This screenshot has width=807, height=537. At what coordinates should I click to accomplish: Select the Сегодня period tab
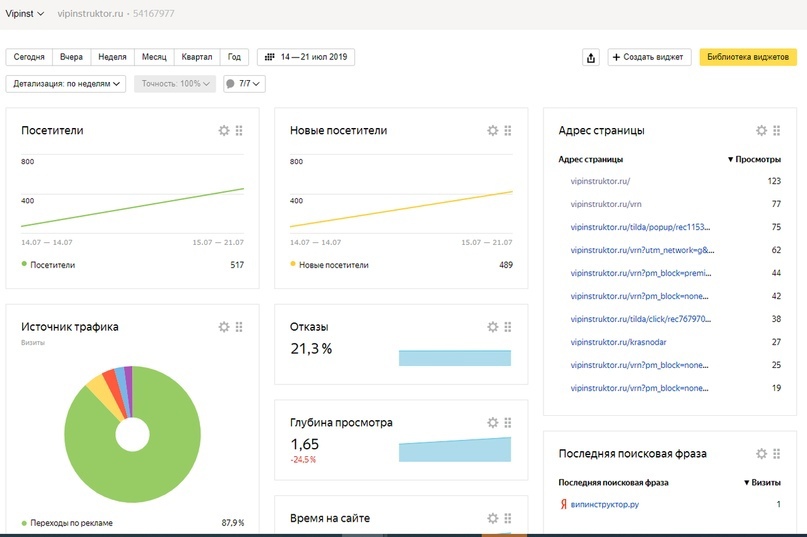29,57
